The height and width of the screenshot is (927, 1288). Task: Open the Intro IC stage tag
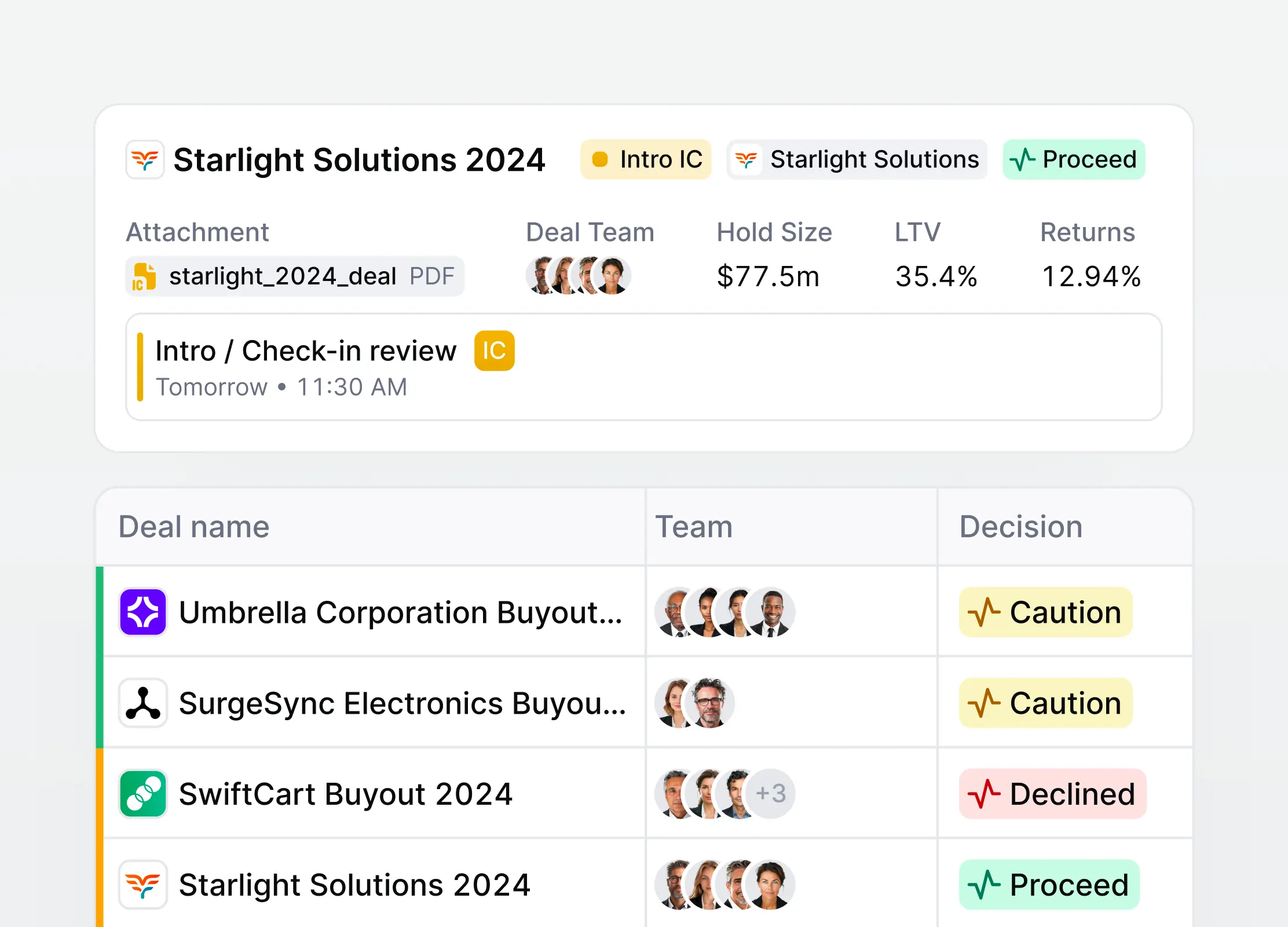646,159
